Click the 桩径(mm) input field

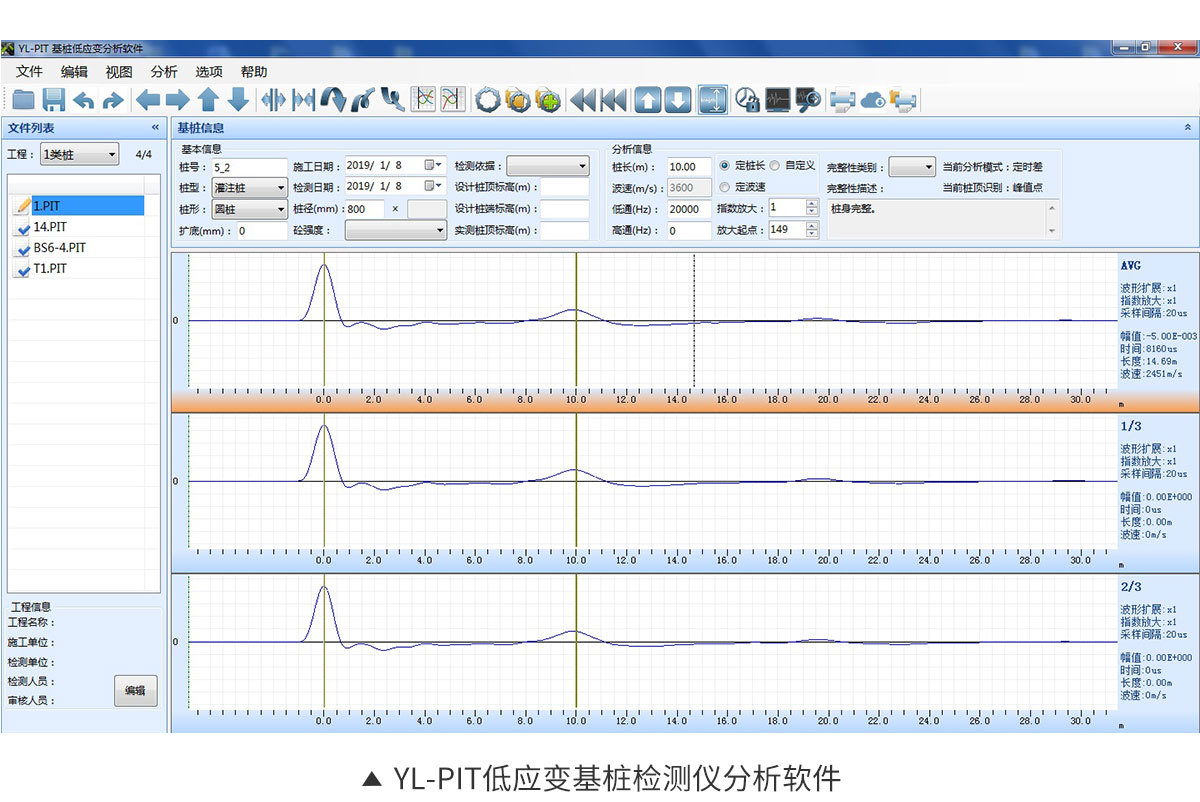click(363, 209)
